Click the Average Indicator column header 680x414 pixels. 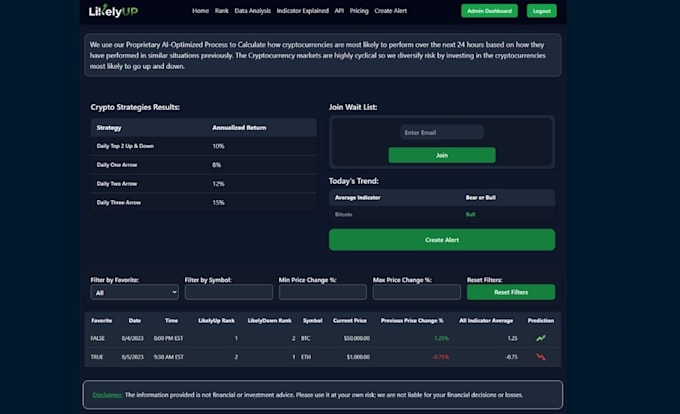point(358,198)
